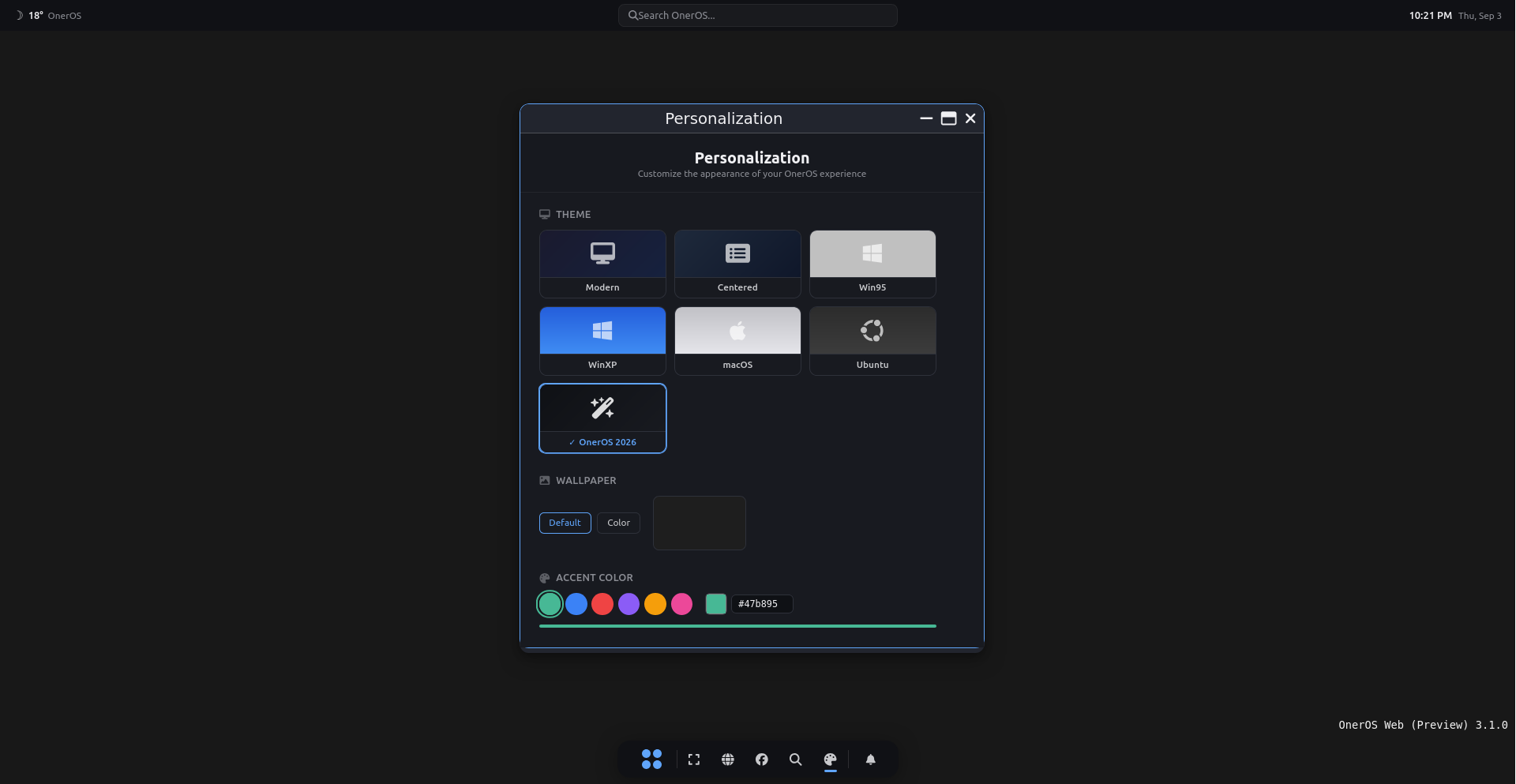Choose the WinXP theme
The height and width of the screenshot is (784, 1516).
coord(602,341)
